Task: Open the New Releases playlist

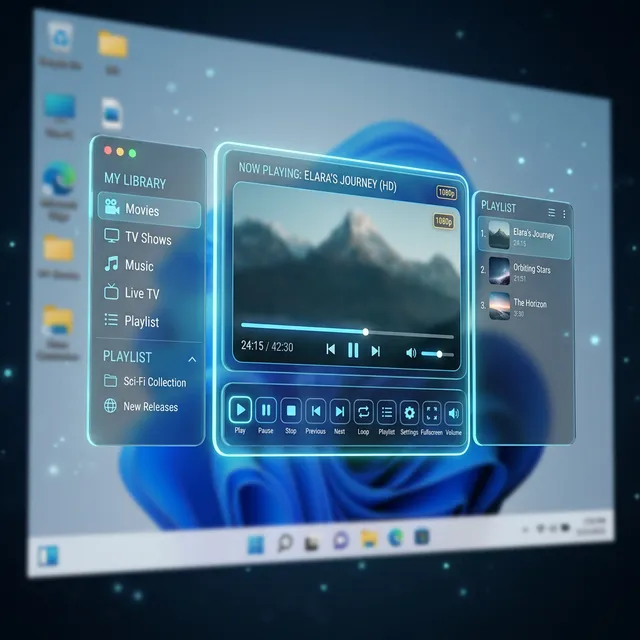Action: [141, 406]
